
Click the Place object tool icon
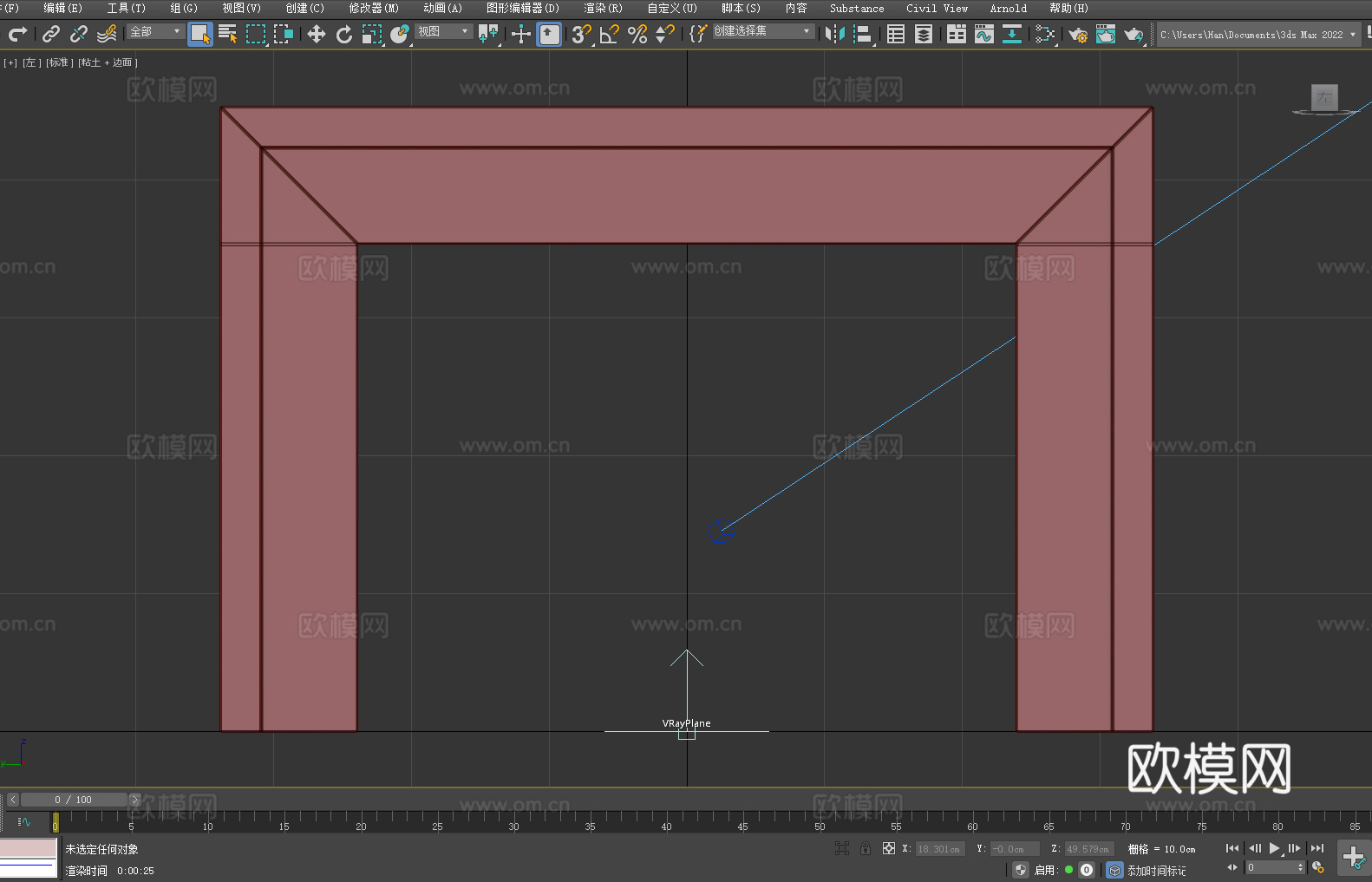pos(400,34)
